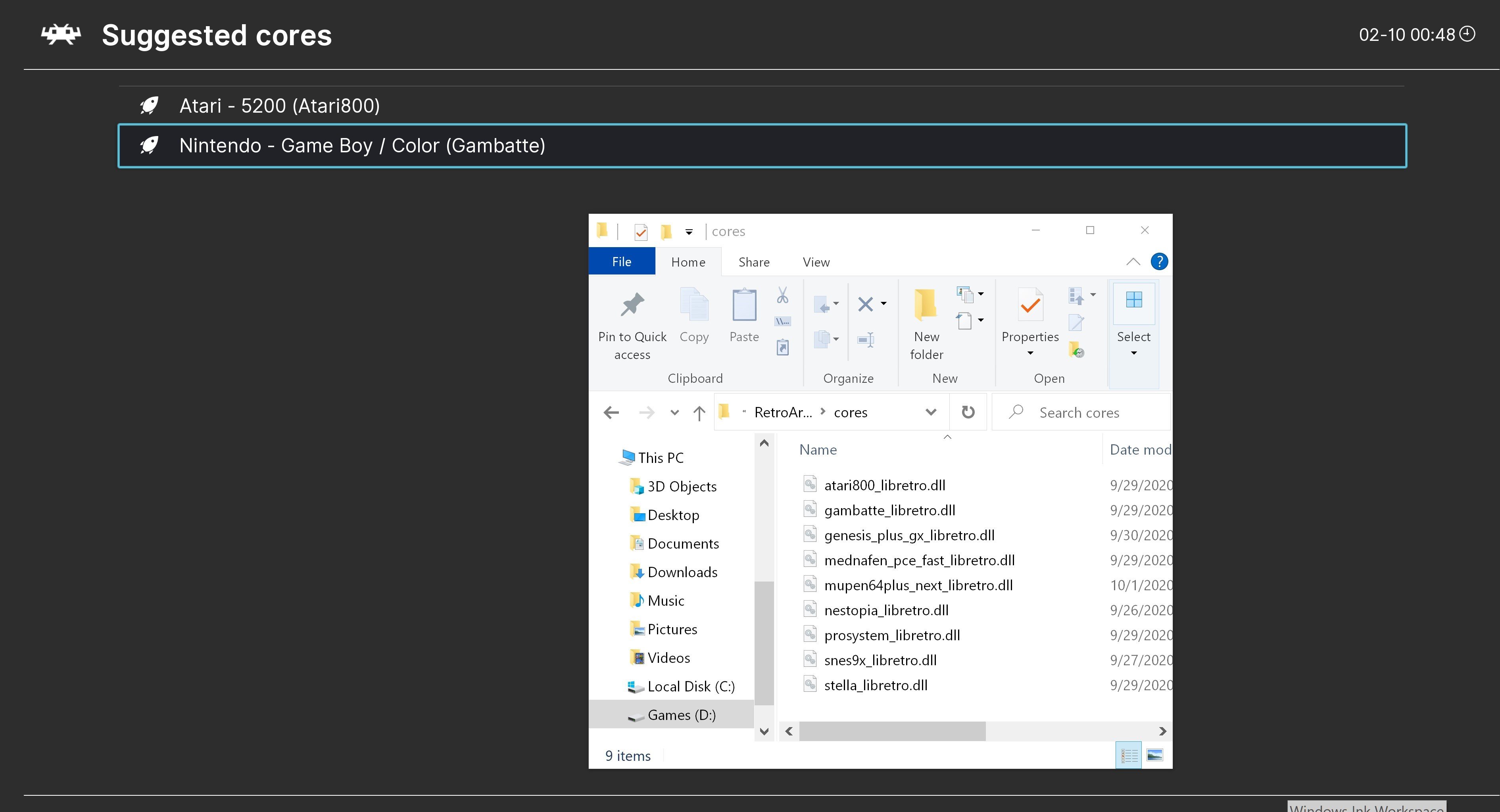Screen dimensions: 1500x812
Task: Select genesis_plus_gx_libretro.dll
Action: point(909,536)
